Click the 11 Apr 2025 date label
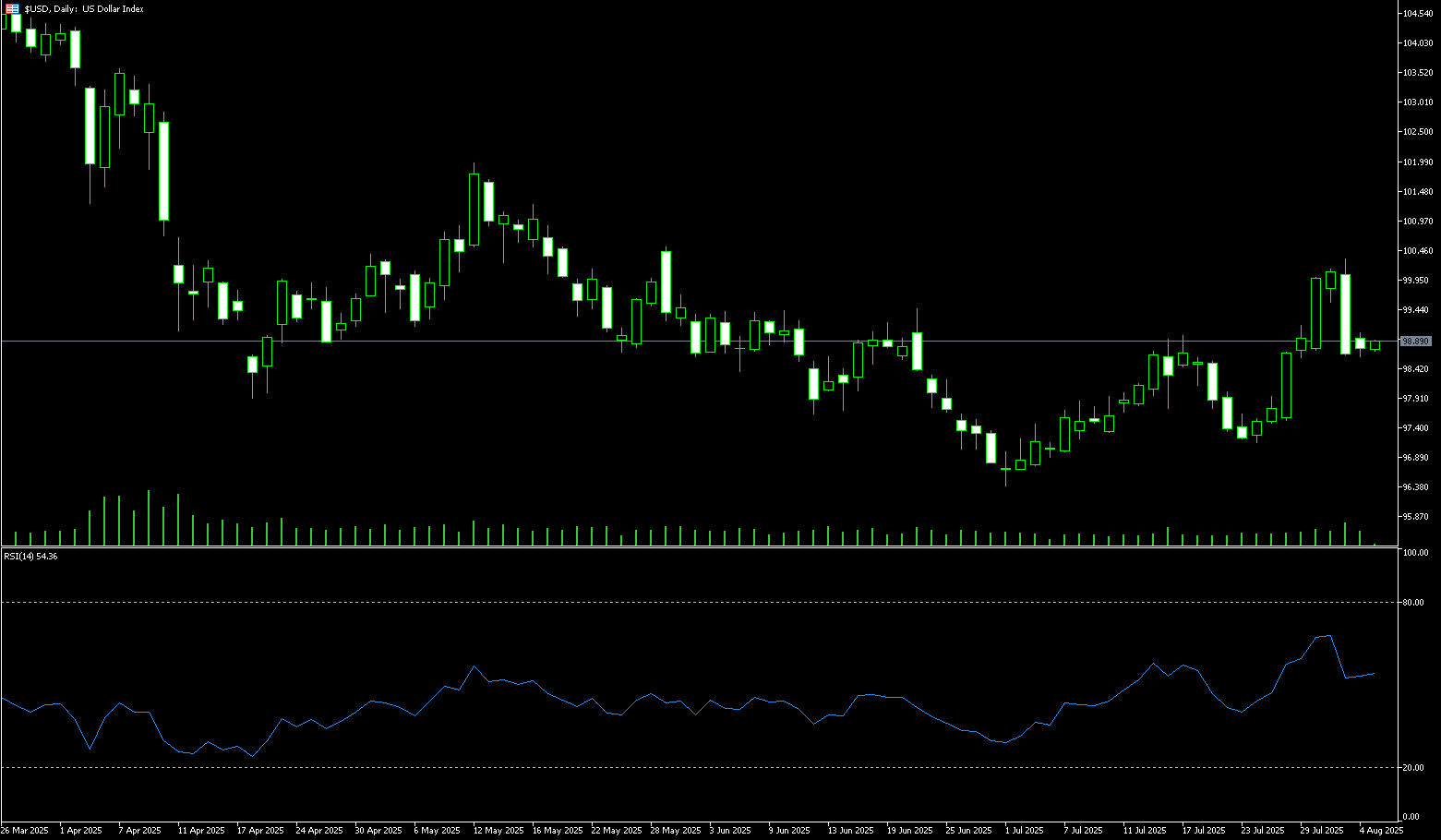Image resolution: width=1441 pixels, height=840 pixels. point(201,831)
